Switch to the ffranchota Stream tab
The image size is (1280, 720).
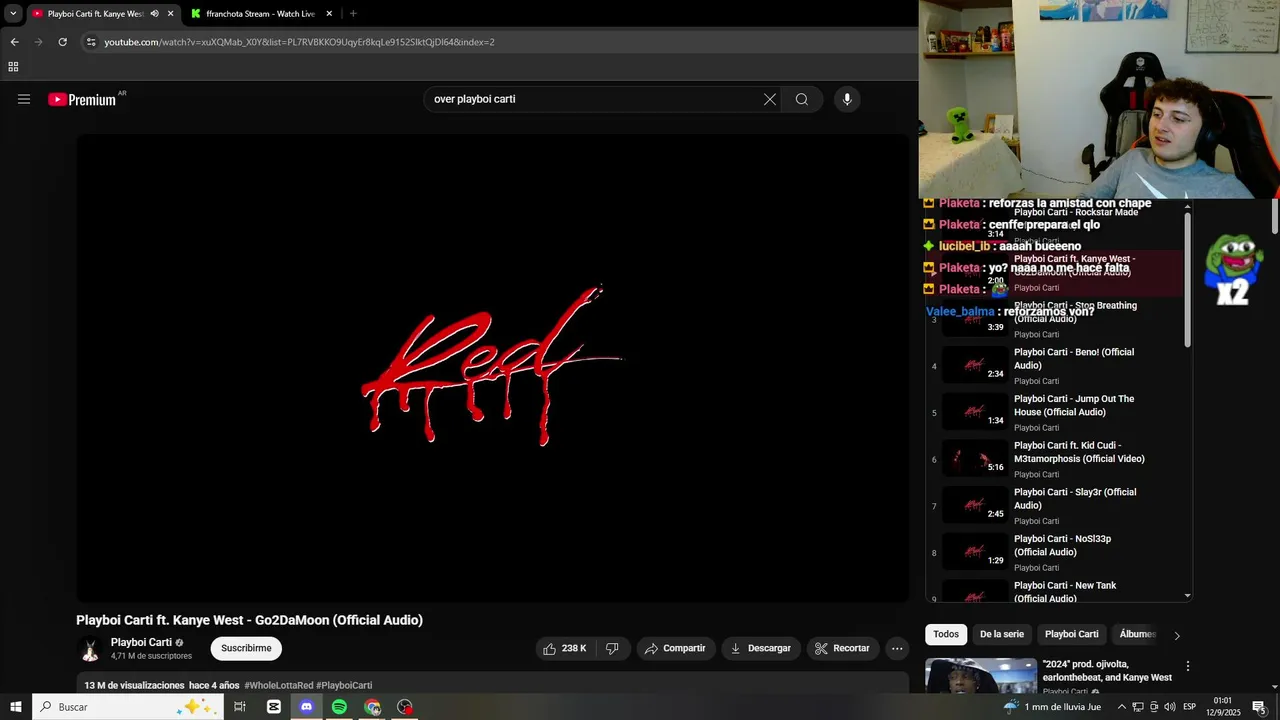pyautogui.click(x=260, y=14)
